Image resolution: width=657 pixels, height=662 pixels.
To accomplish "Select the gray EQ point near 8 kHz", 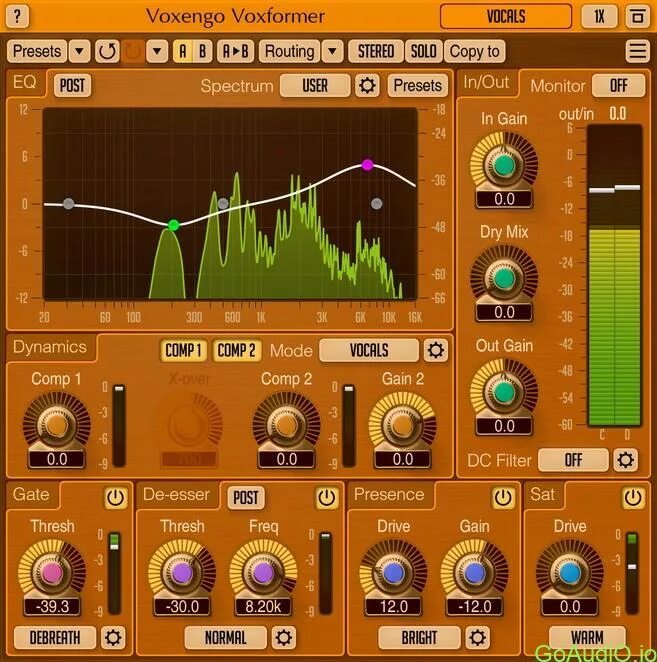I will (x=377, y=204).
